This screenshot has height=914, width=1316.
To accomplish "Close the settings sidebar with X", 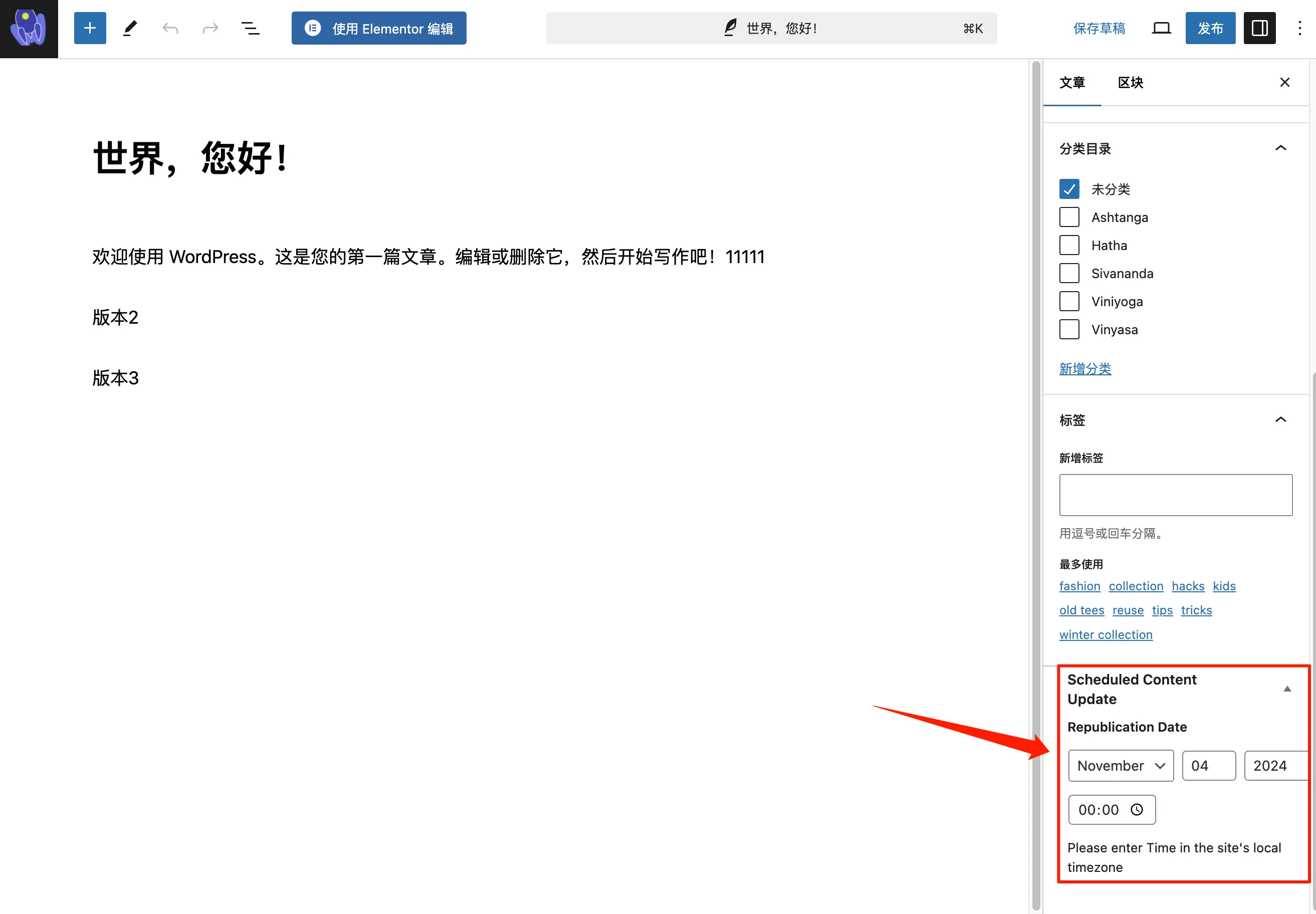I will (1284, 83).
